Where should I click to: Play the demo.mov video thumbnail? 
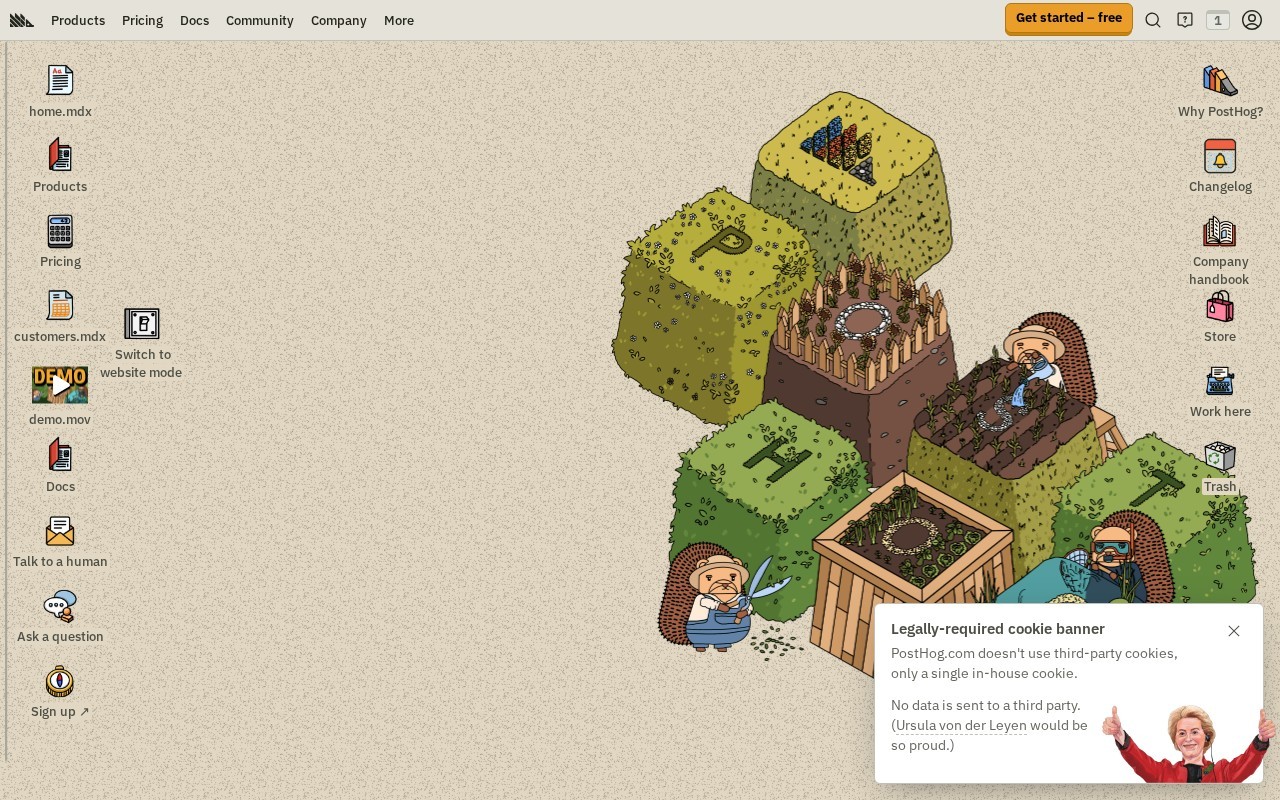tap(60, 385)
